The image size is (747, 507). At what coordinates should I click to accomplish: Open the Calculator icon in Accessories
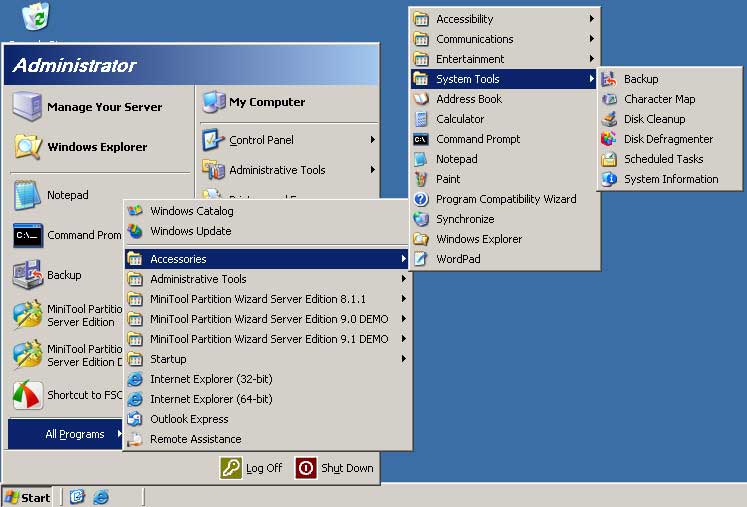pos(421,119)
